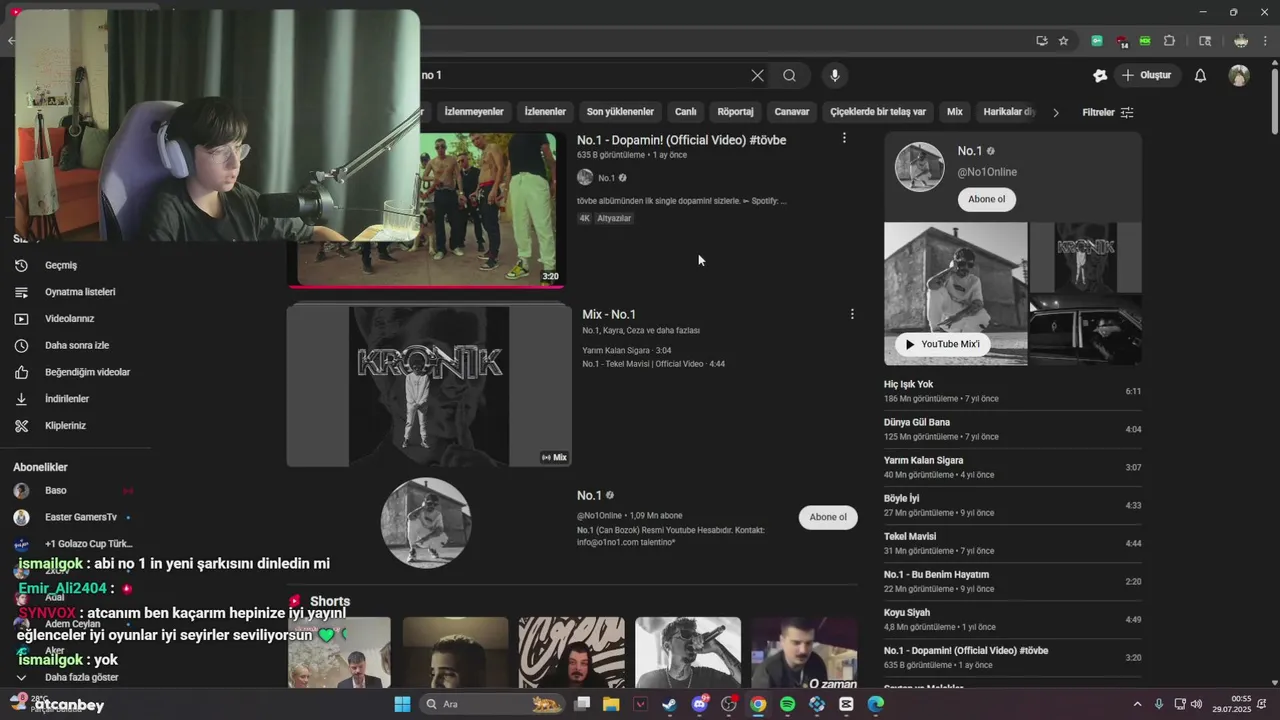Open the Mix - No.1 title link

(x=609, y=314)
